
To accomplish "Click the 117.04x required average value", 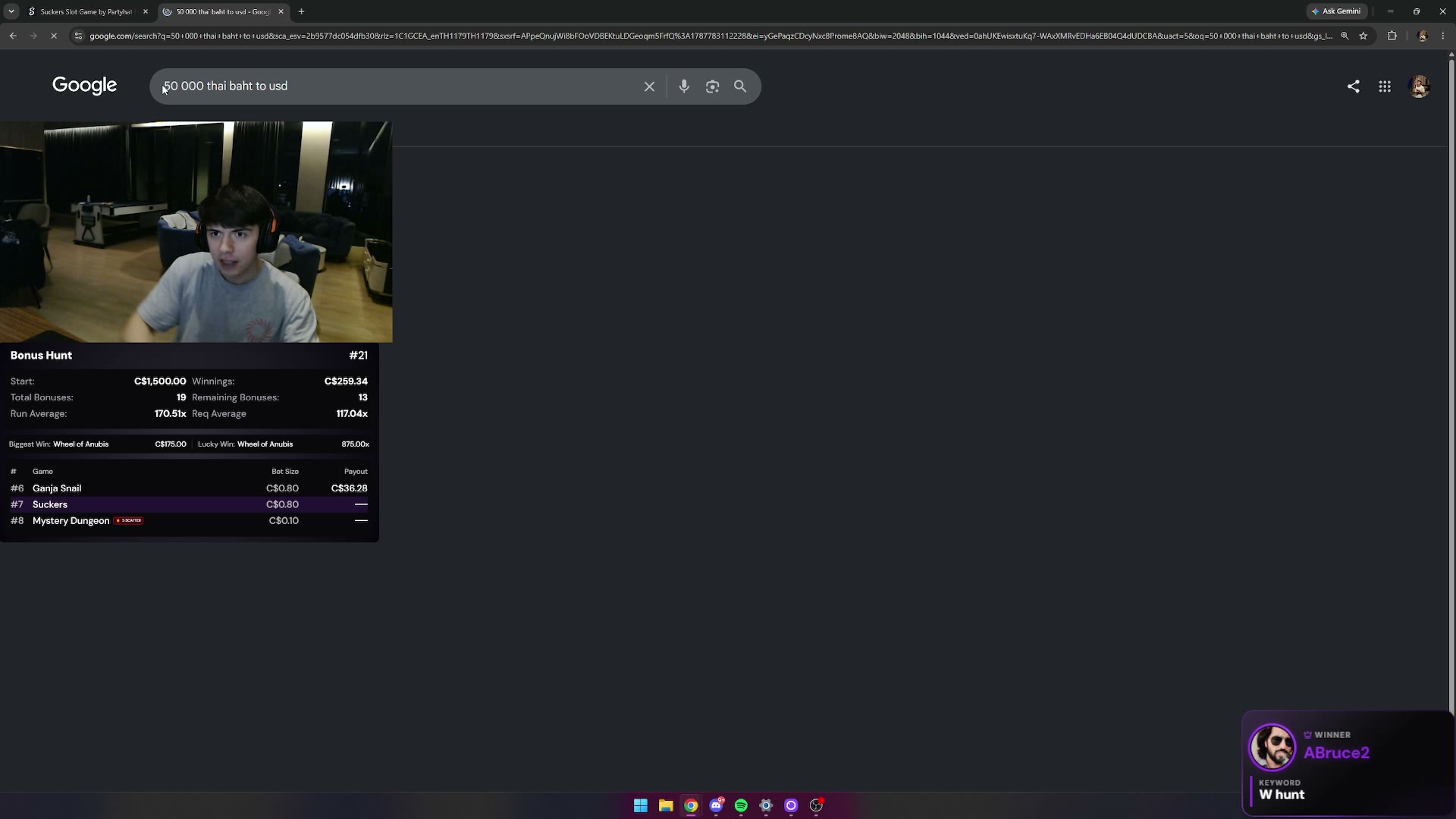I will 352,414.
